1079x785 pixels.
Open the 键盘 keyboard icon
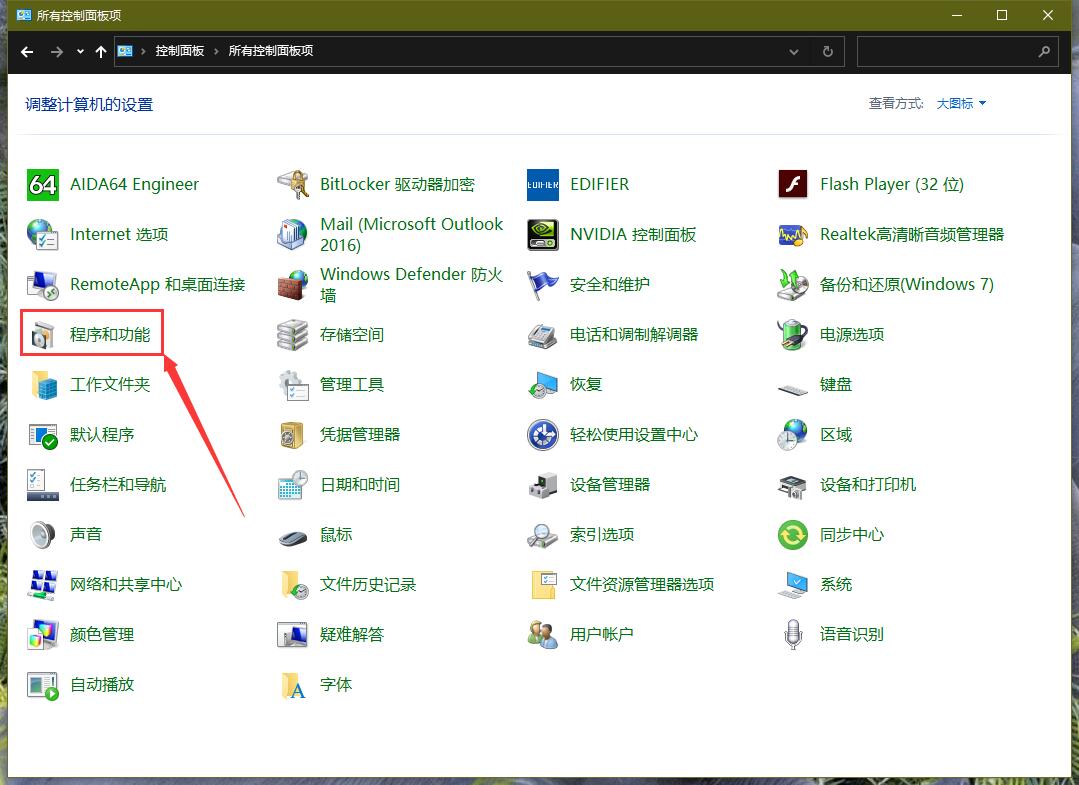pos(792,389)
